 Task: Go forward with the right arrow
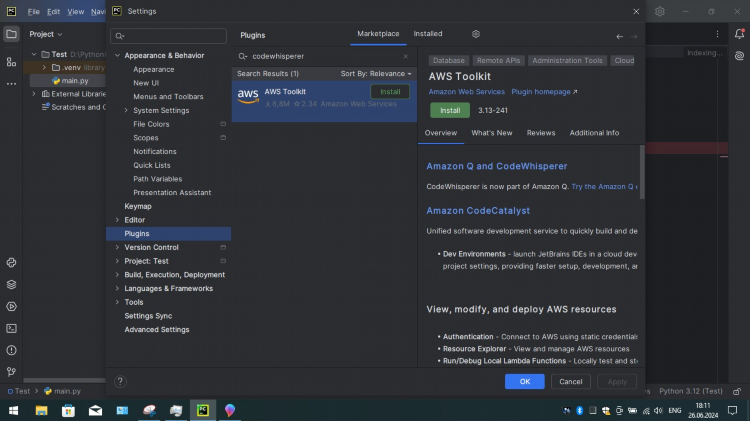tap(634, 36)
